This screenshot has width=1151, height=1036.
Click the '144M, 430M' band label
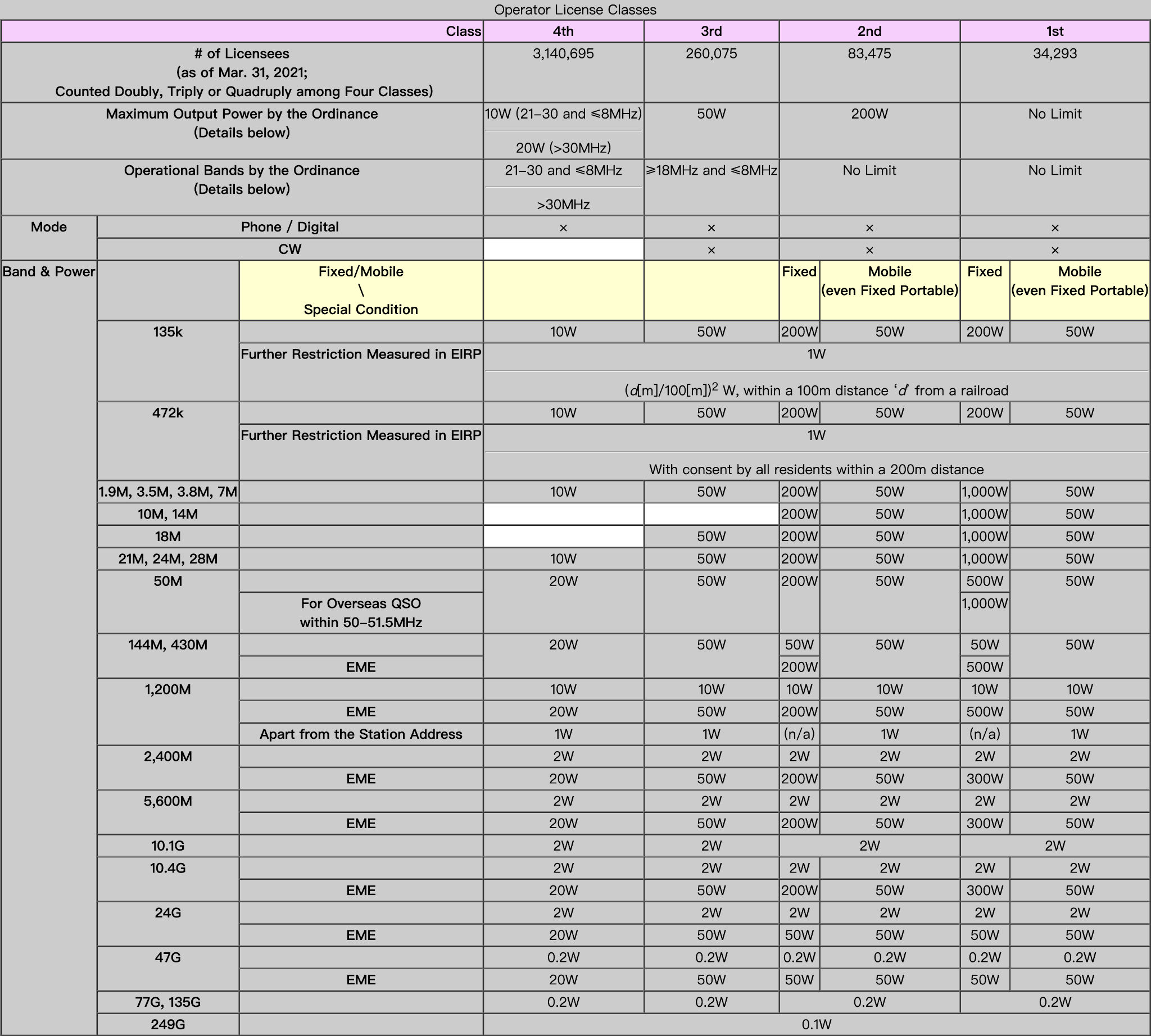[x=168, y=656]
